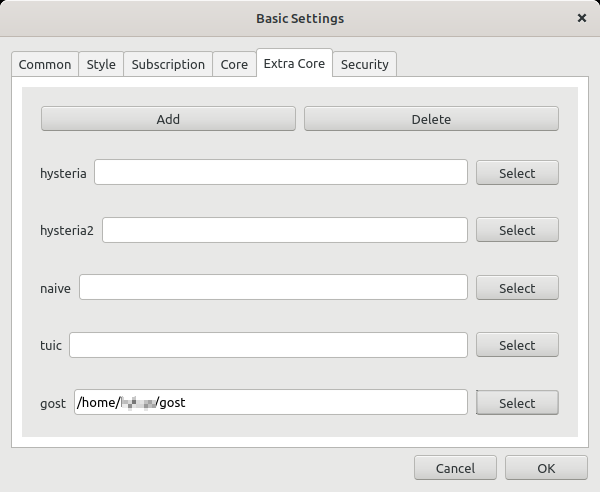The image size is (600, 492).
Task: Hit Select for the tuic core
Action: (x=517, y=345)
